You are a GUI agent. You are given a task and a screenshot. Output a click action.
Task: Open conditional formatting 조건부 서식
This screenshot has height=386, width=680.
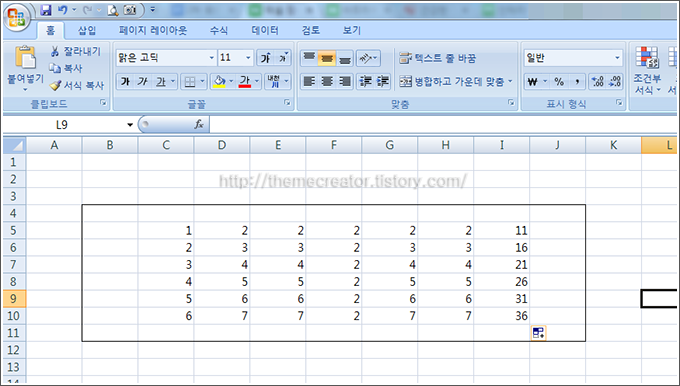coord(647,70)
